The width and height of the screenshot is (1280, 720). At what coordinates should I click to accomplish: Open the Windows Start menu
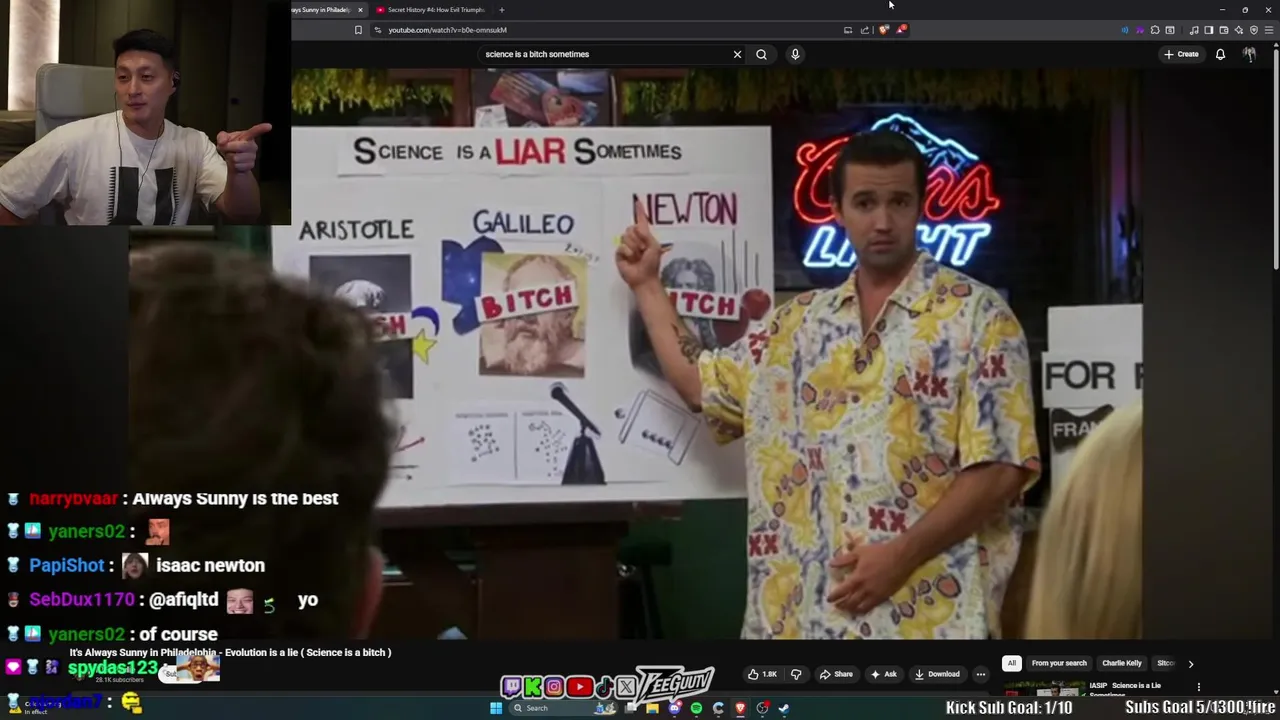click(x=495, y=708)
